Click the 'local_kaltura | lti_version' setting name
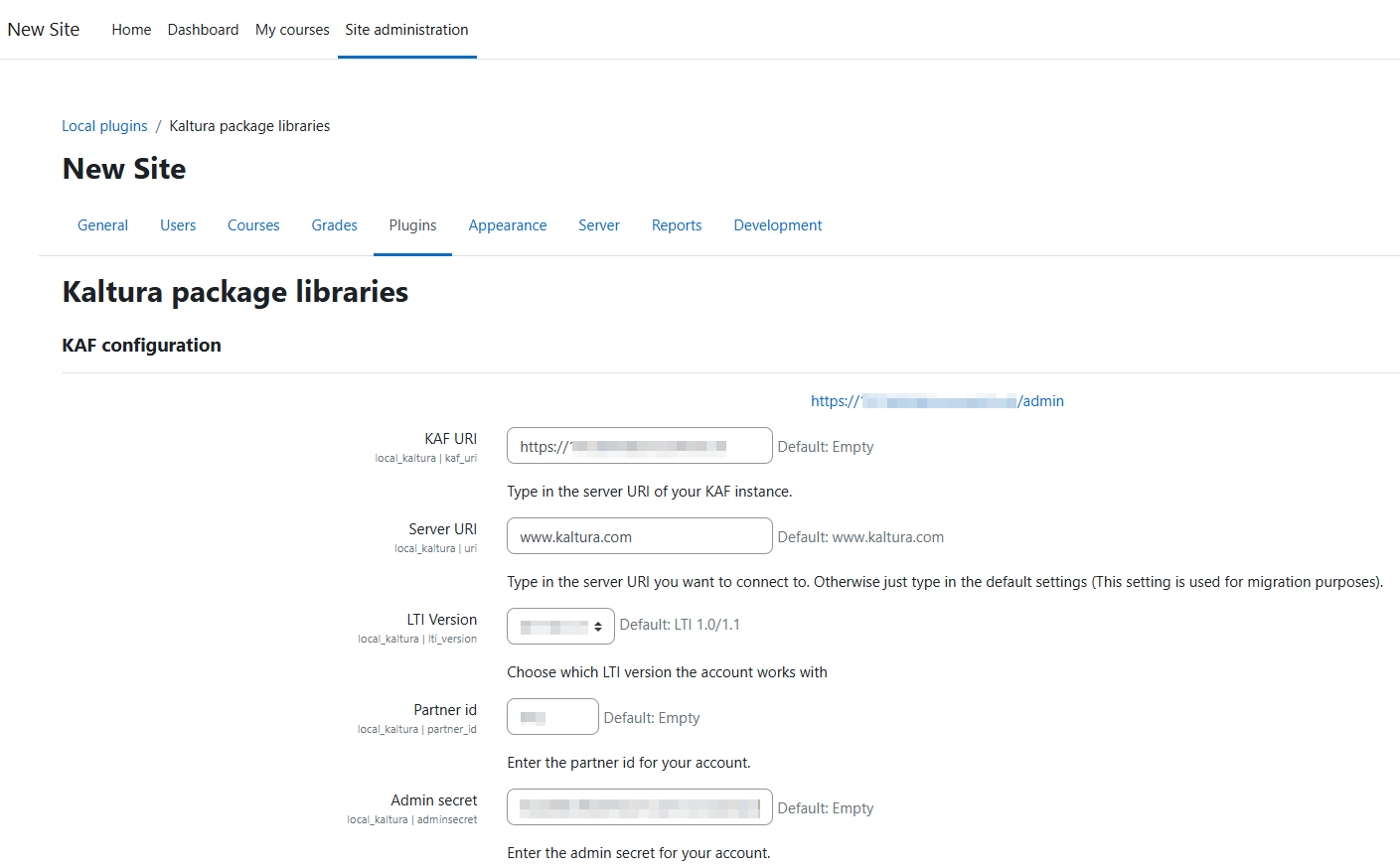1400x868 pixels. click(417, 639)
